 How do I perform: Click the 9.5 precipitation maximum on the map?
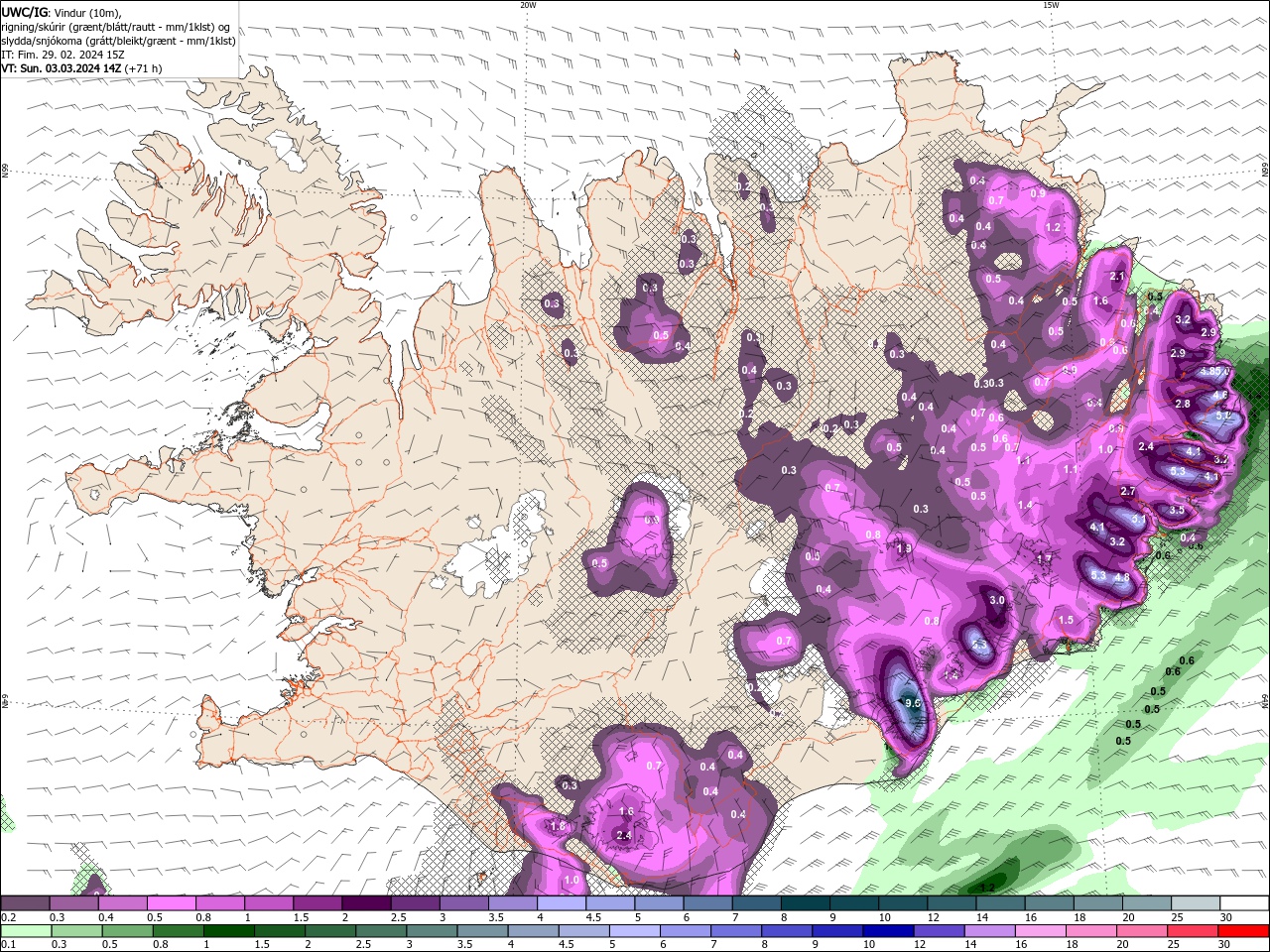tap(913, 702)
